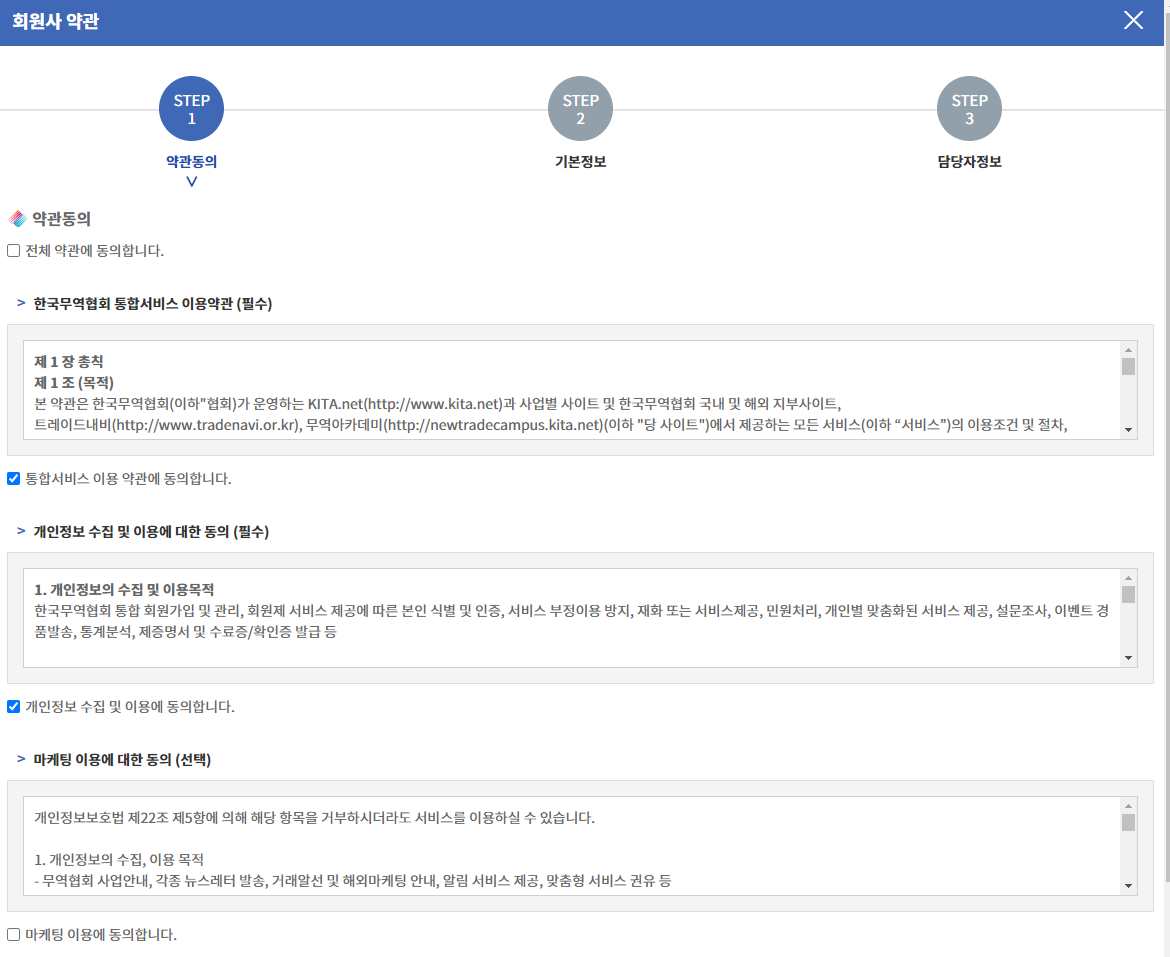Select STEP 2 기본정보 circle
The image size is (1170, 957).
click(x=581, y=109)
